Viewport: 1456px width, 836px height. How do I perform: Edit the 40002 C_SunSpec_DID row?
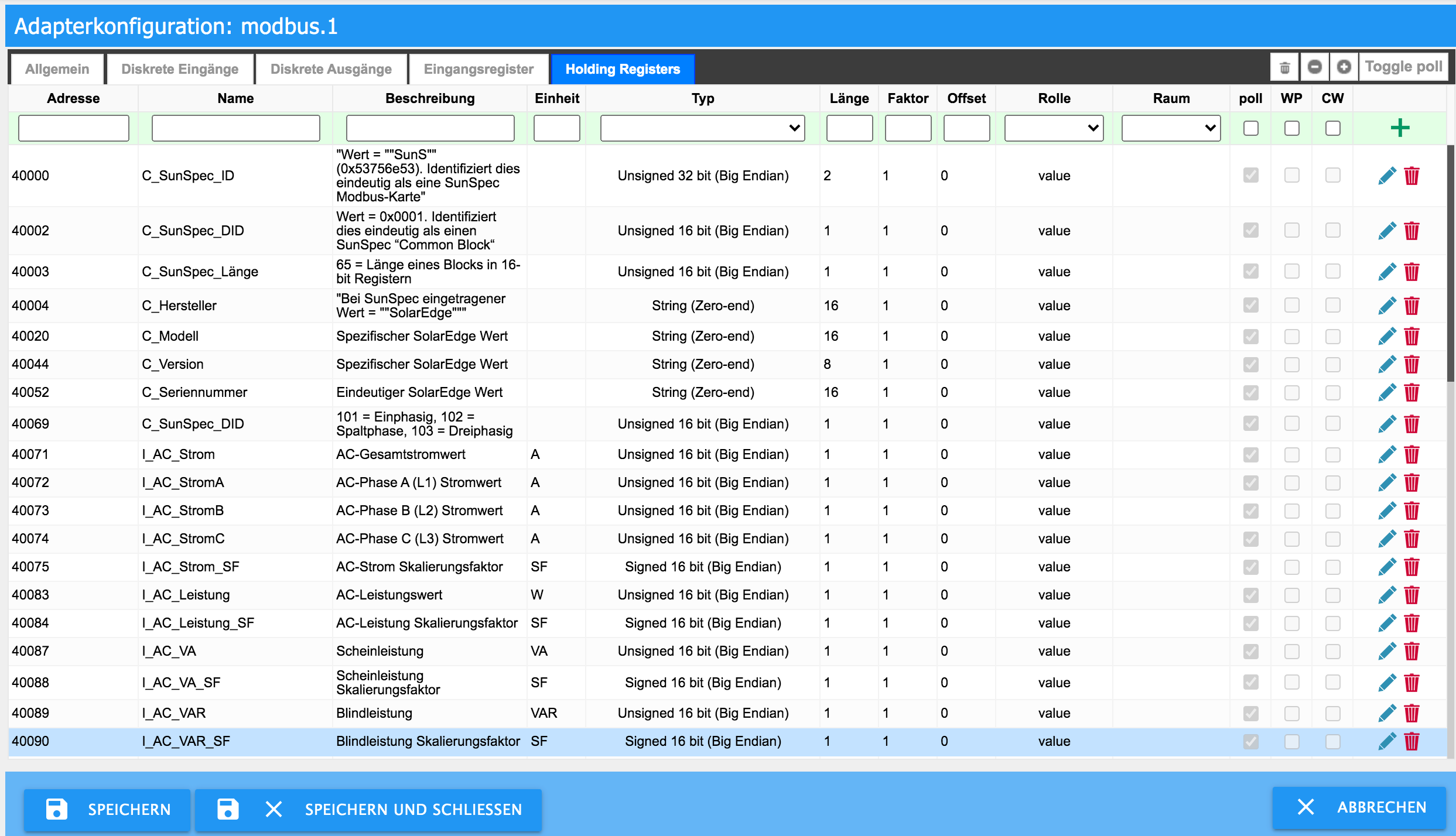point(1387,231)
